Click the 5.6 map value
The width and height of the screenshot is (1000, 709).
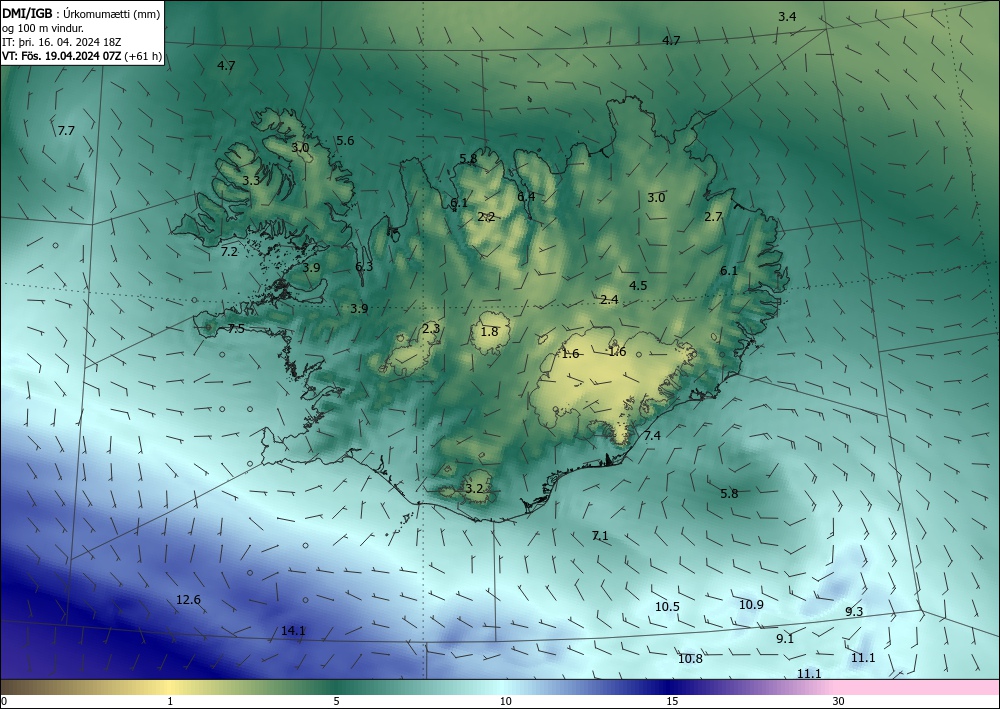pyautogui.click(x=345, y=140)
